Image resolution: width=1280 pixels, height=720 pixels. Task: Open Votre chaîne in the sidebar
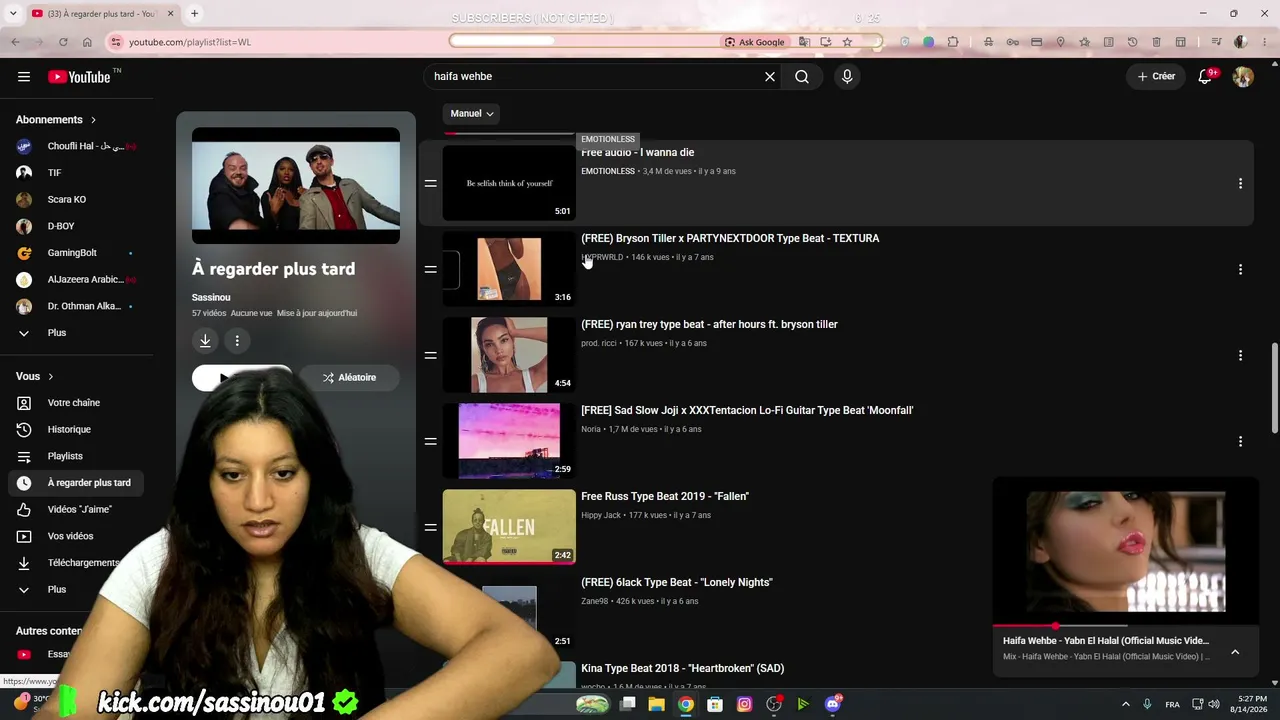point(77,403)
